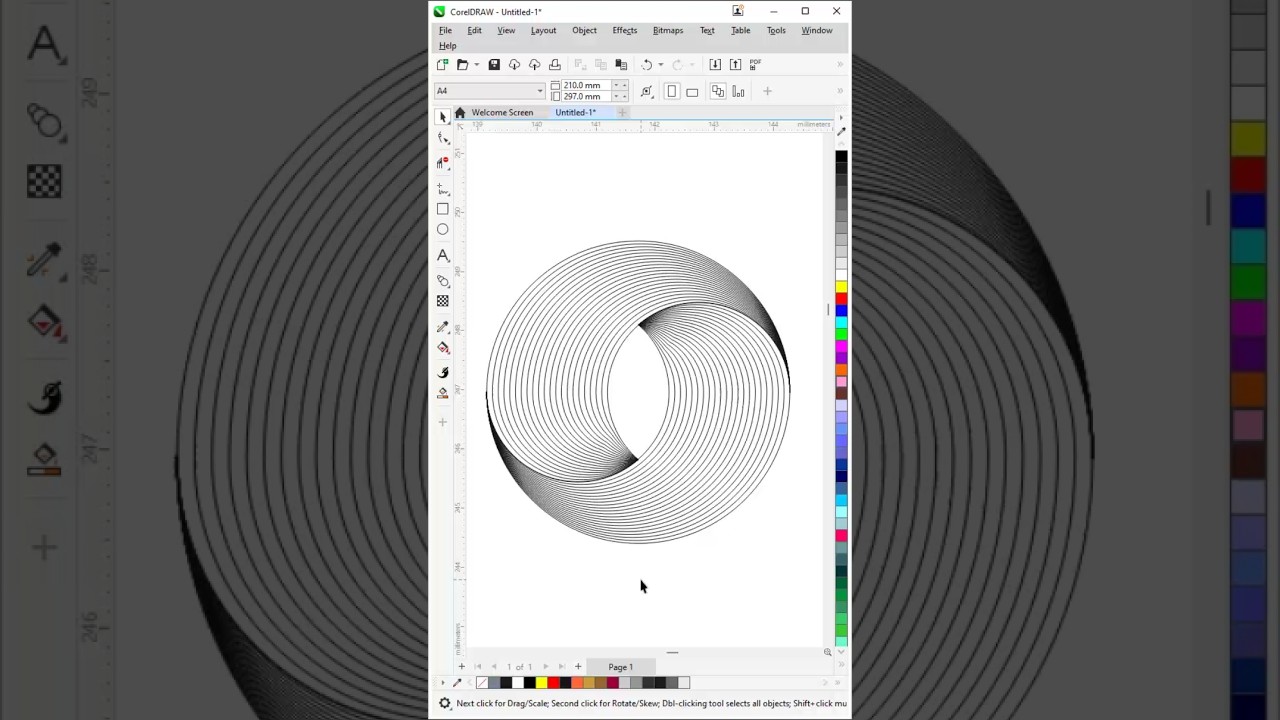
Task: Switch to the Welcome Screen tab
Action: click(x=502, y=113)
